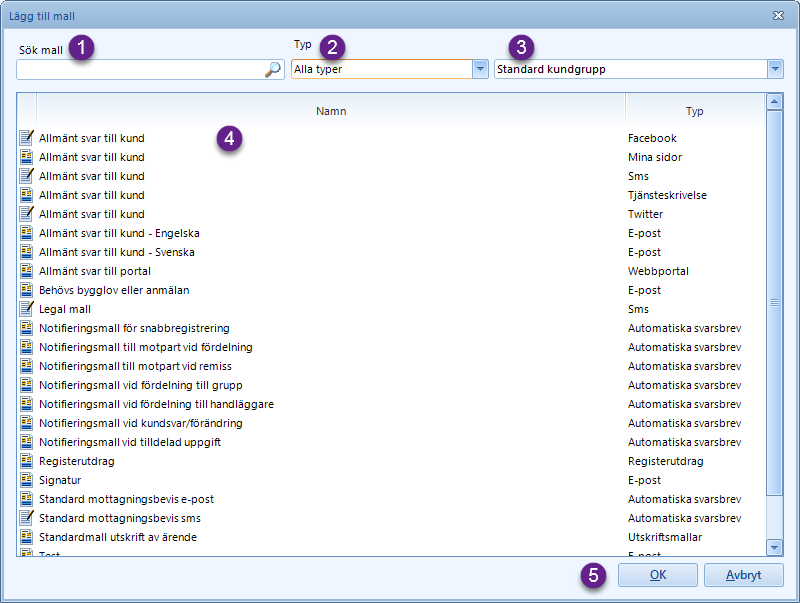Click icon for 'Notifieringsmall vid fördelning till grupp'
This screenshot has width=800, height=603.
tap(27, 384)
